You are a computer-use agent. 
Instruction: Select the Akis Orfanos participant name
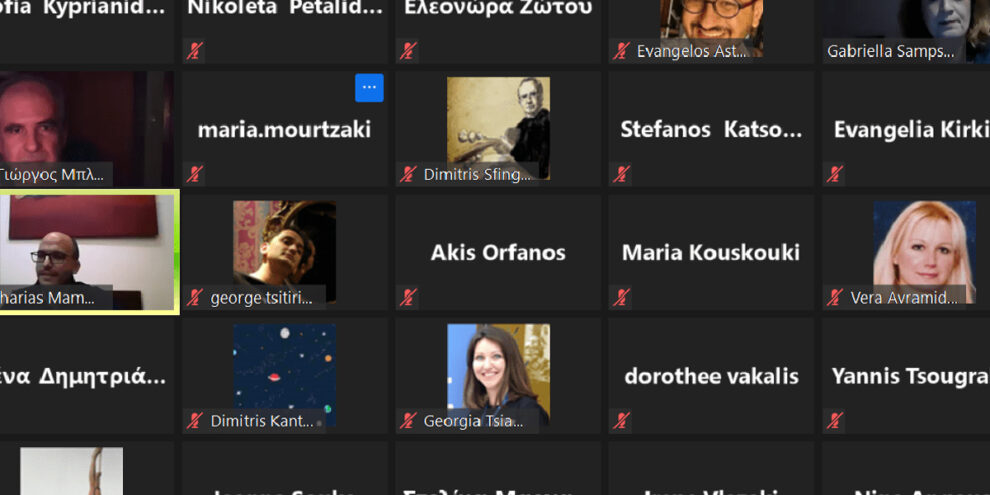(x=498, y=253)
